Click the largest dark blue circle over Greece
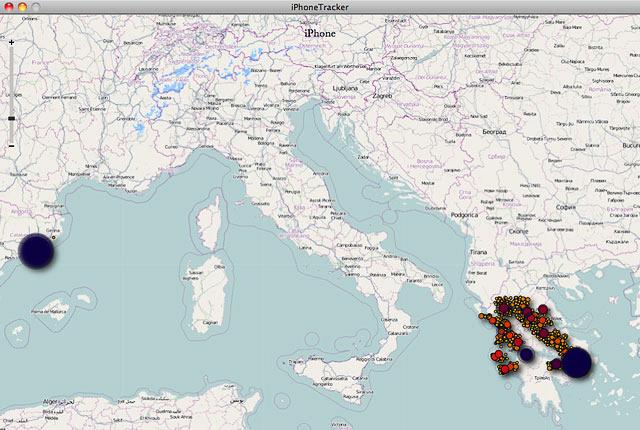 point(576,362)
